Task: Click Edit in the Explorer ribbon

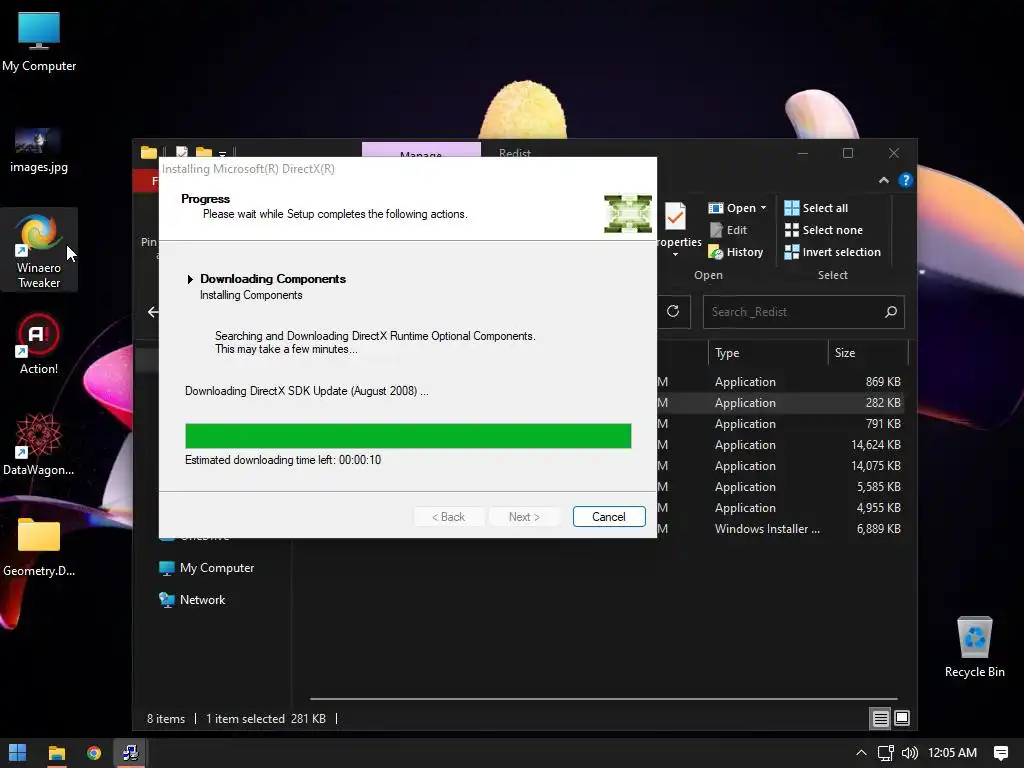Action: [728, 230]
